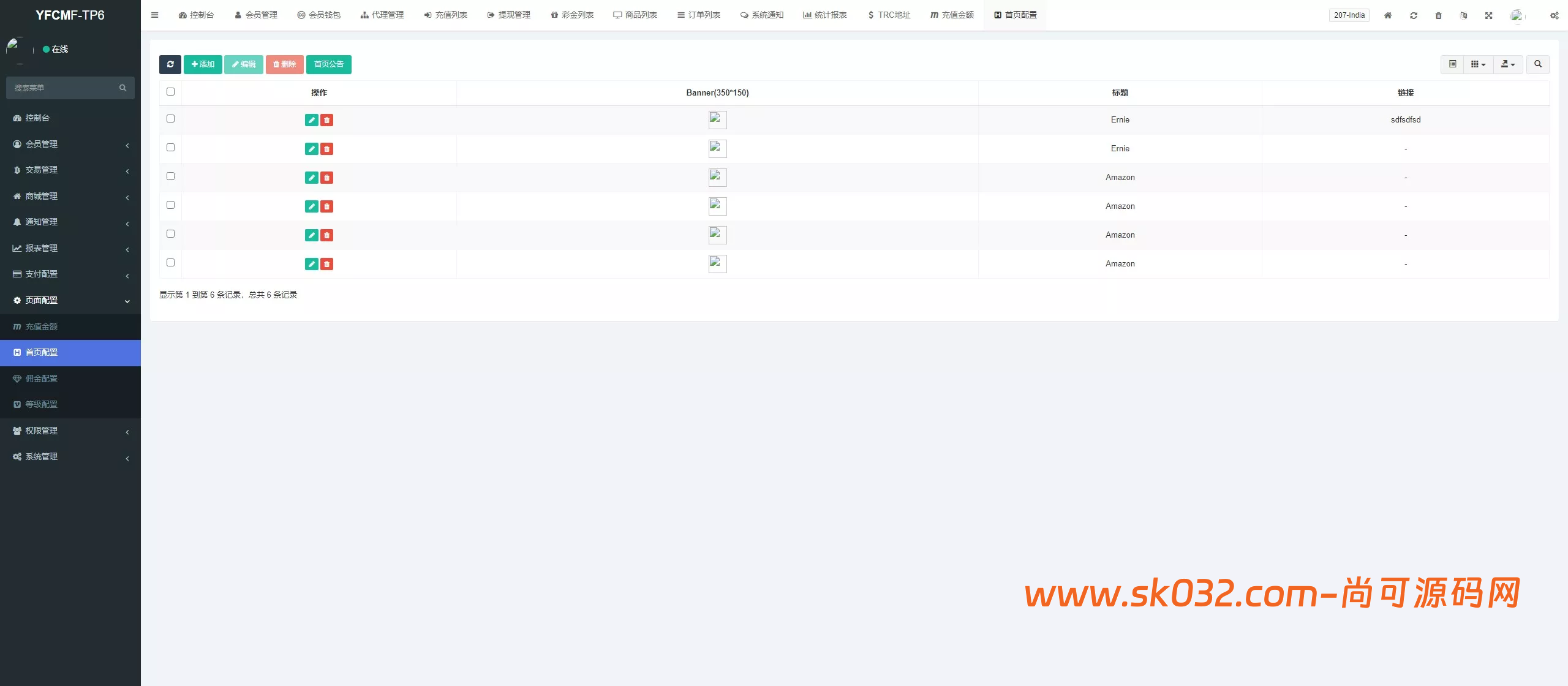
Task: Click the hamburger menu toggle icon
Action: 154,15
